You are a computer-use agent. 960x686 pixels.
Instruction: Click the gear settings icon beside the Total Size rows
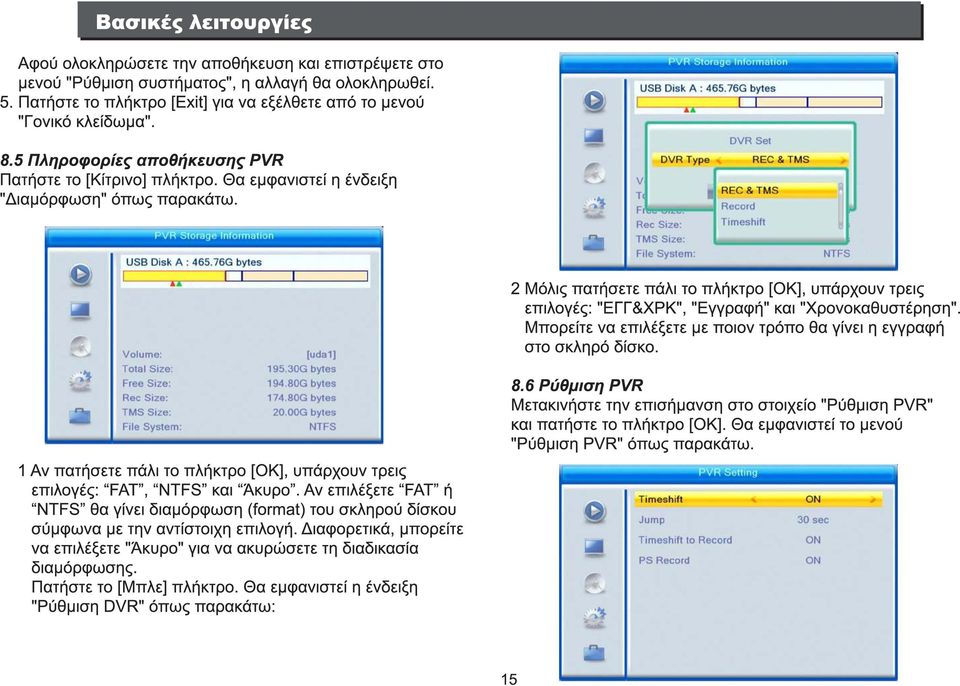80,381
